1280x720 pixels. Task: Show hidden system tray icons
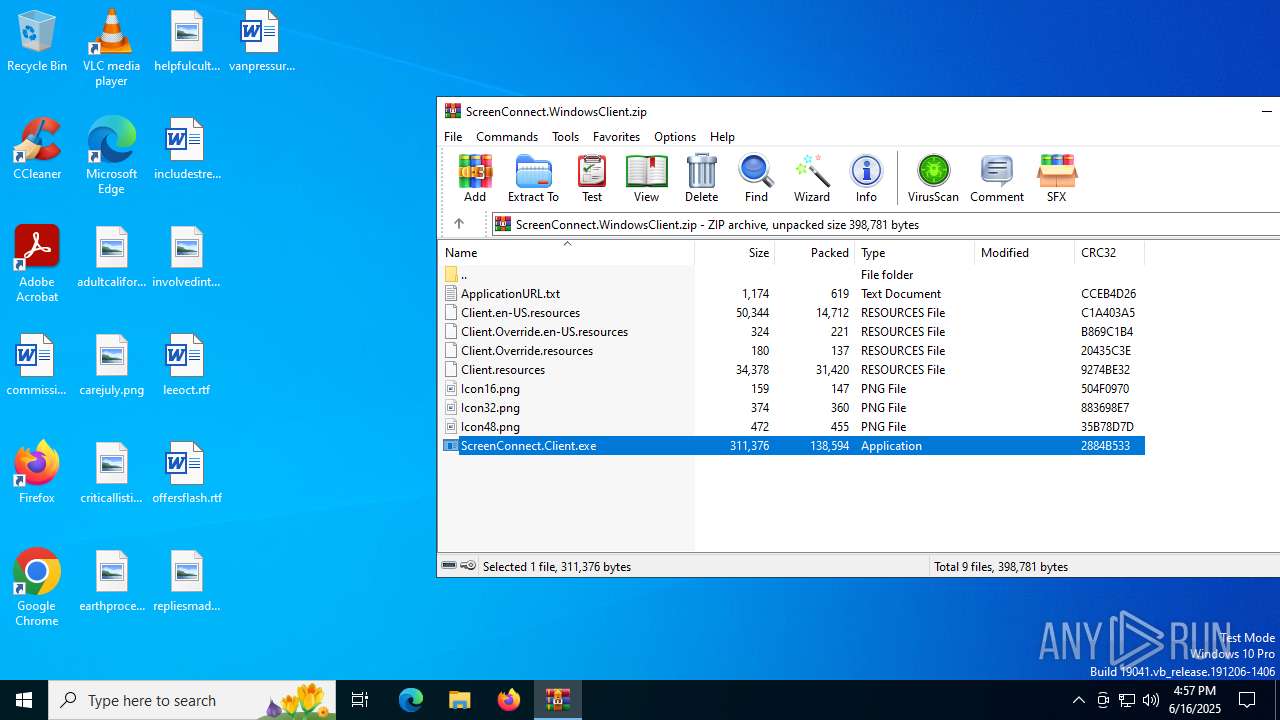click(1078, 700)
